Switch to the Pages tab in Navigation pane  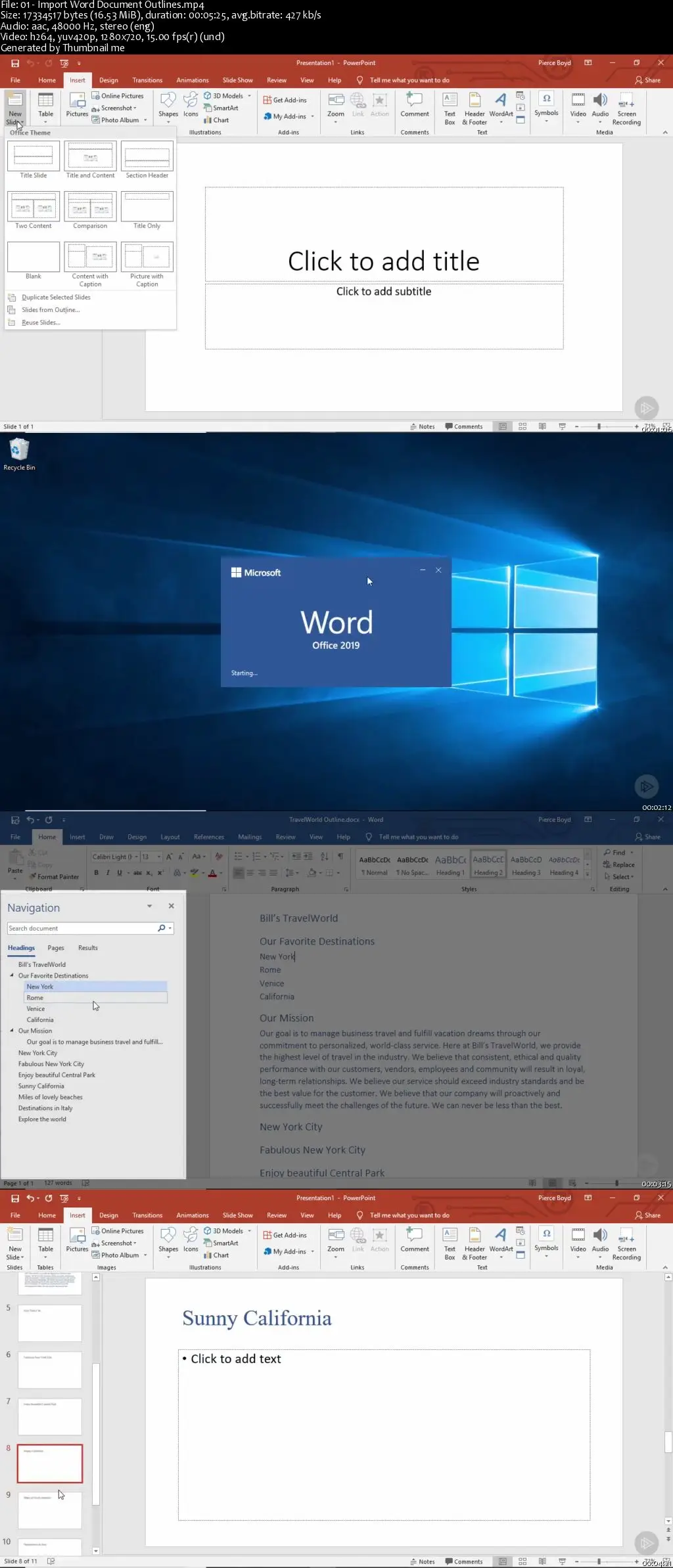pos(56,948)
